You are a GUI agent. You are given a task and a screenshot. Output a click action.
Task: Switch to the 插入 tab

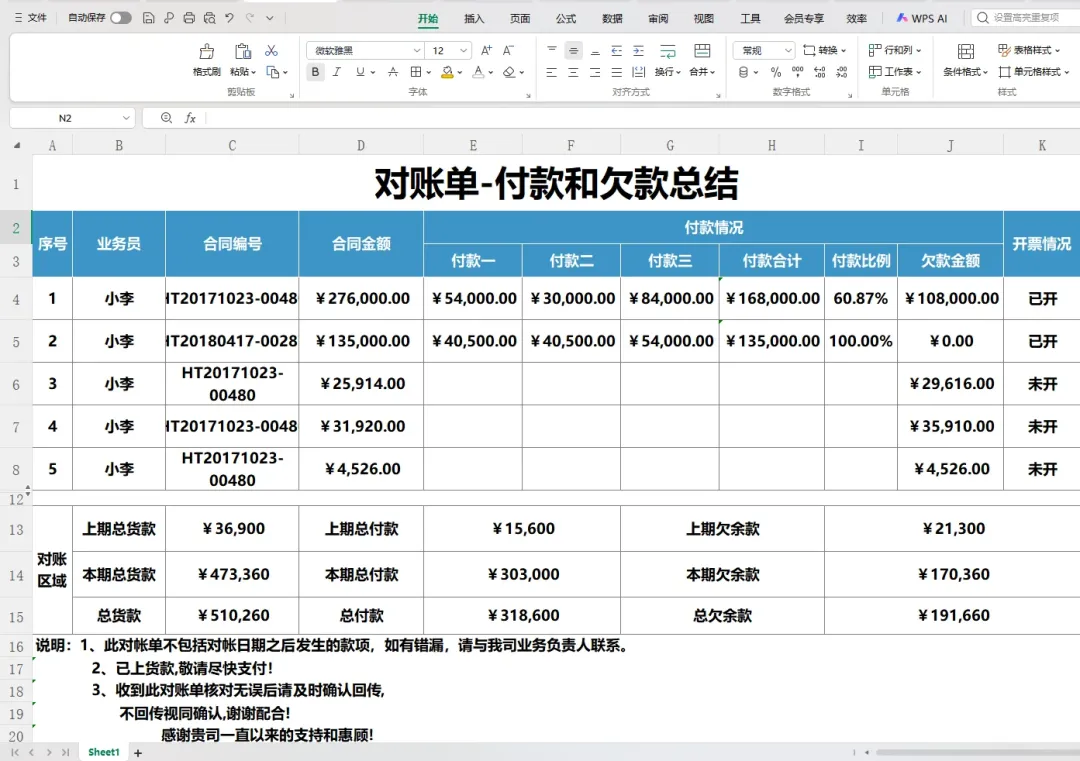coord(474,19)
